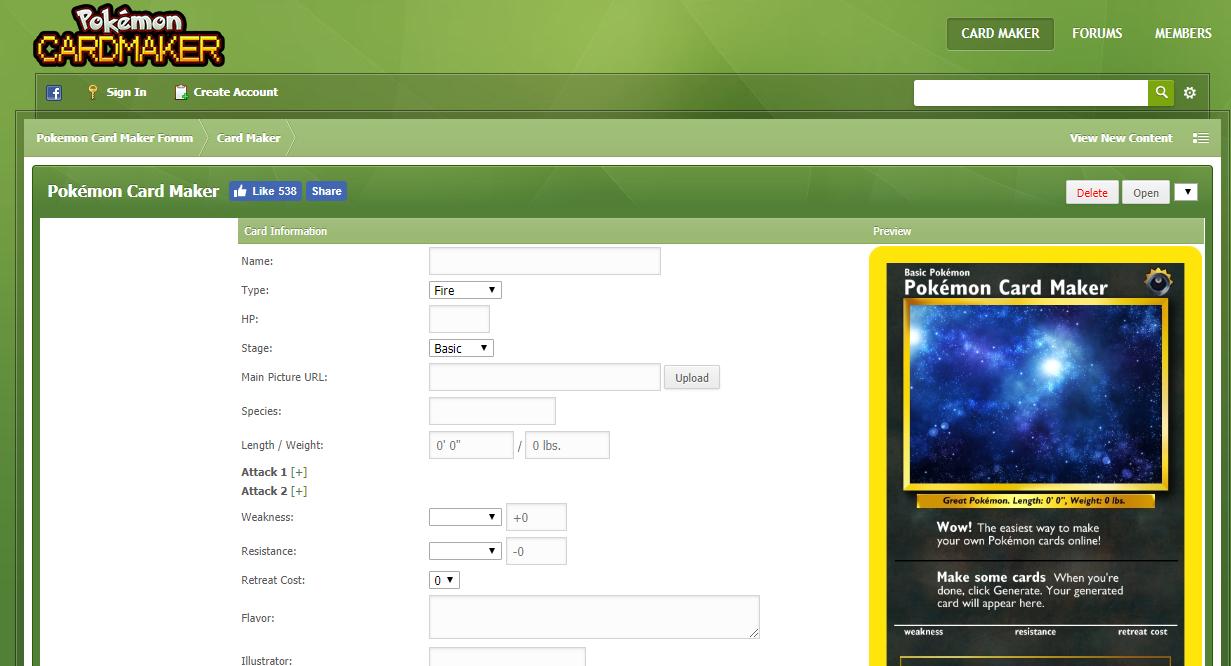Click the Upload button for main picture
The height and width of the screenshot is (666, 1231).
[691, 377]
